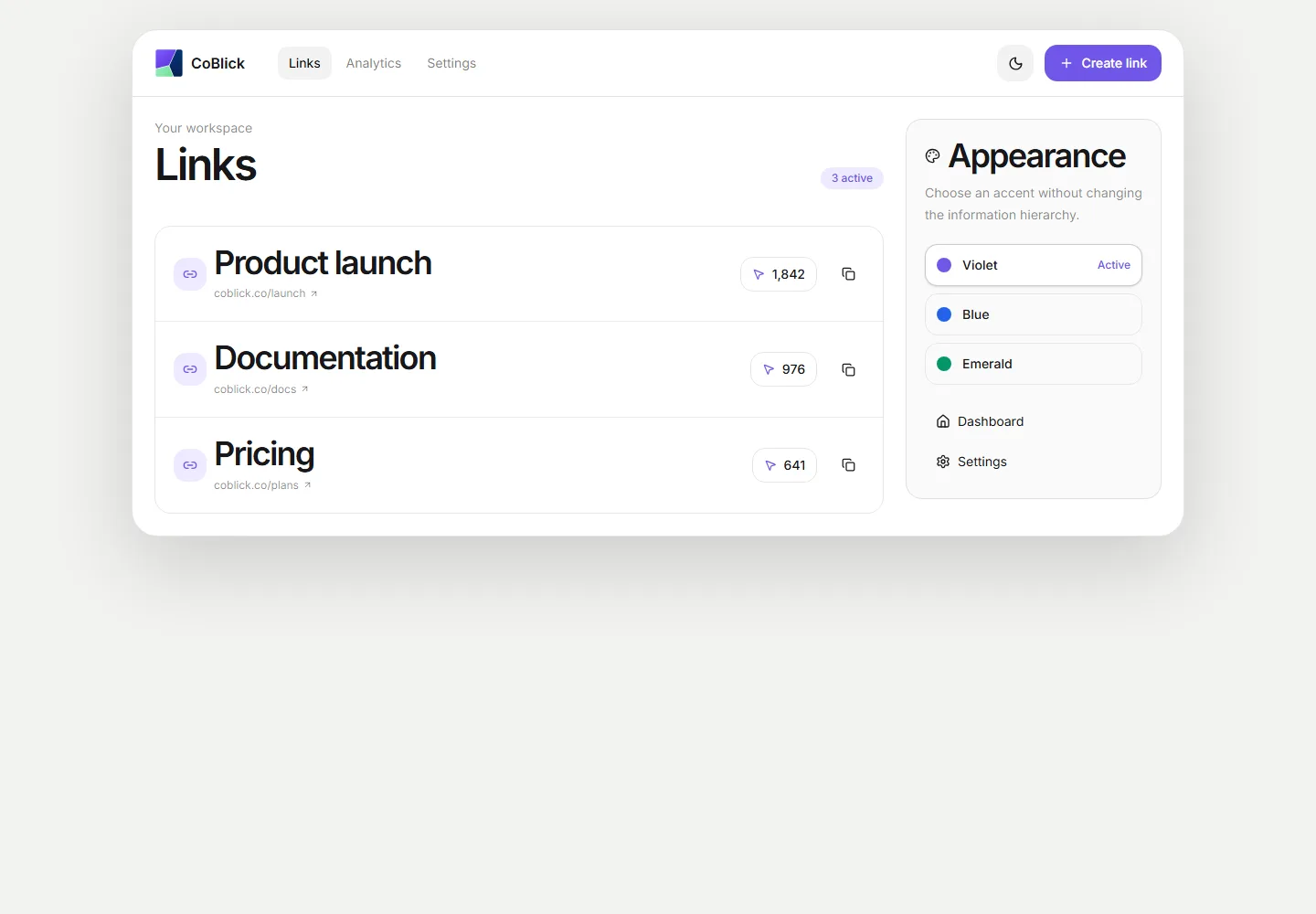
Task: Click the CoBlick logo icon
Action: pos(169,63)
